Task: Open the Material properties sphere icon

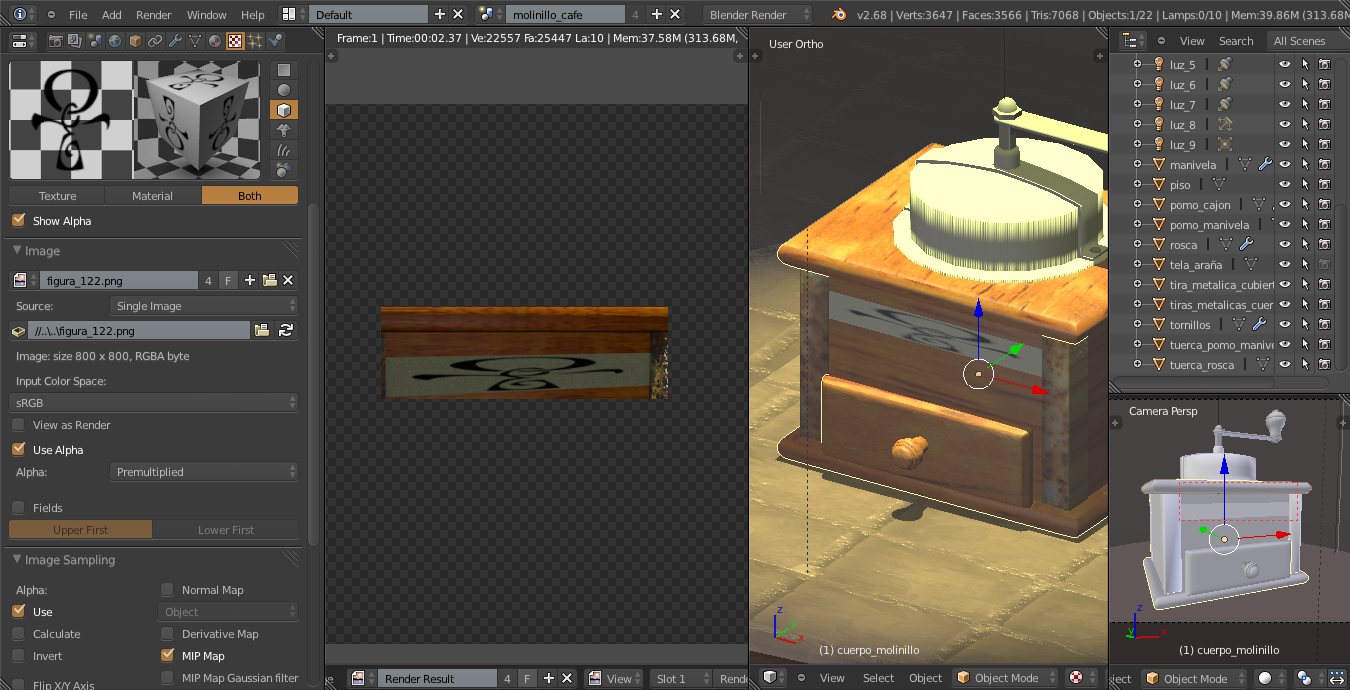Action: (215, 41)
